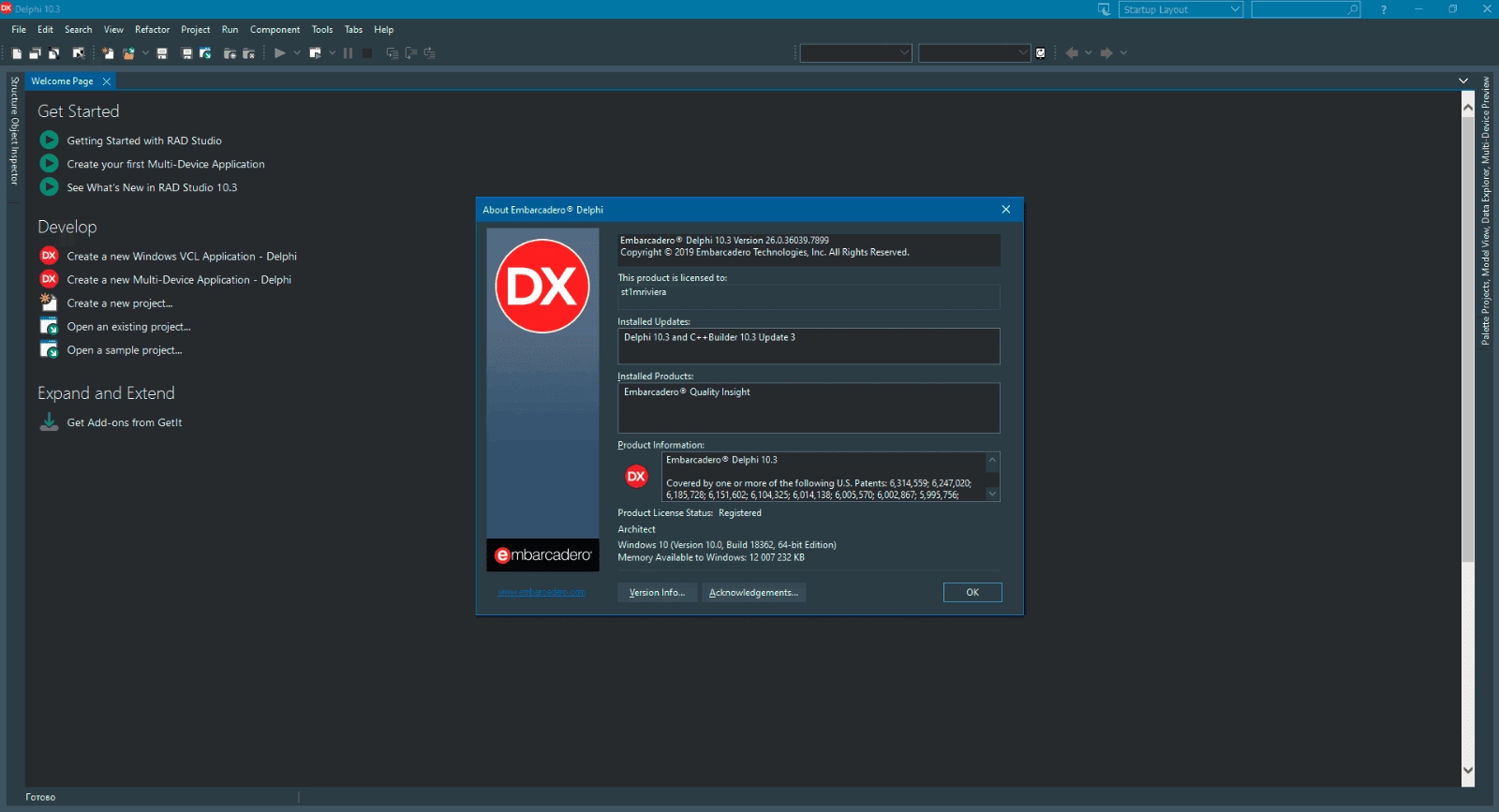Open the Refactor menu
1499x812 pixels.
click(152, 30)
